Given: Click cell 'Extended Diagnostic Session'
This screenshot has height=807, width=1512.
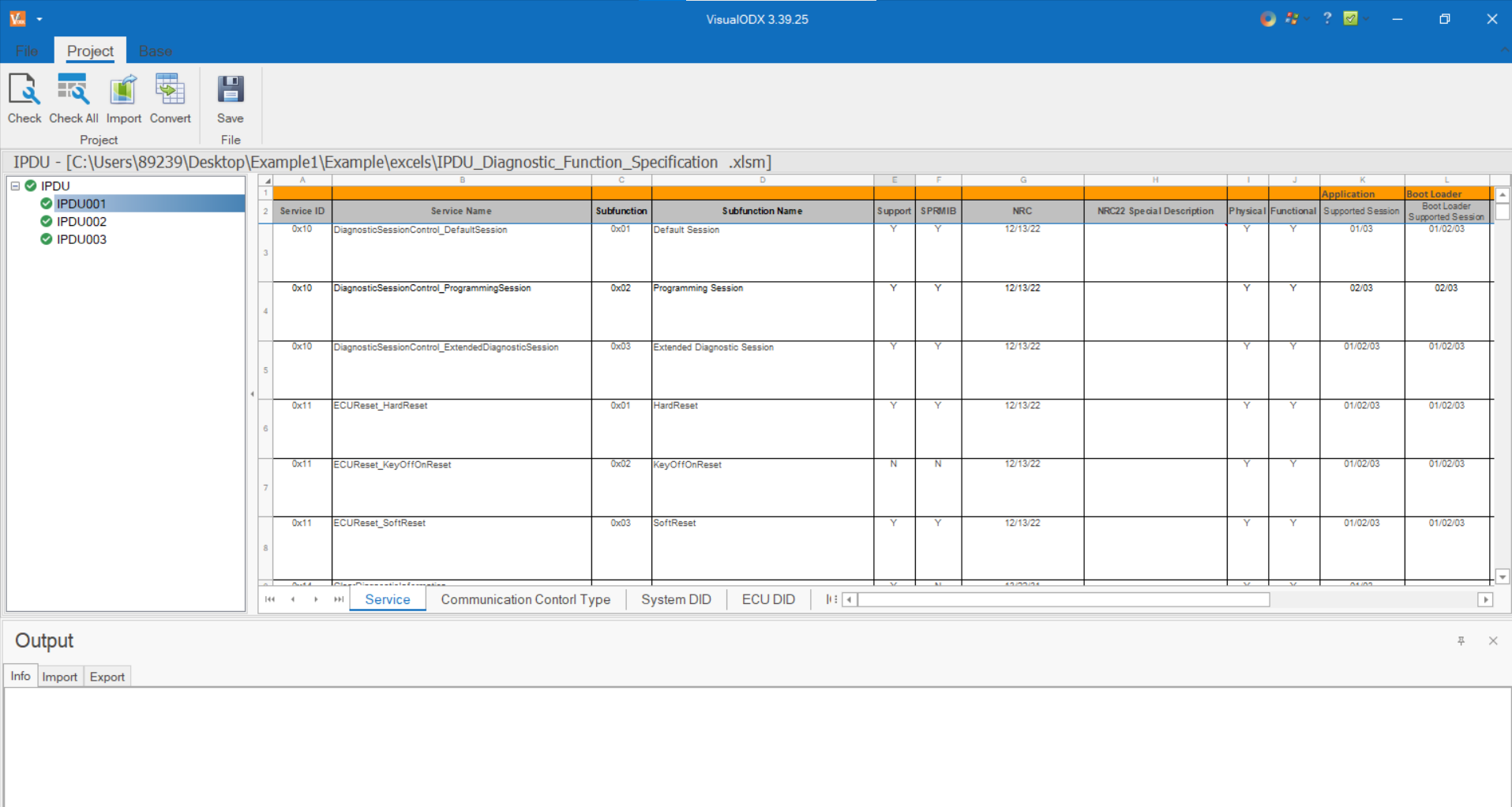Looking at the screenshot, I should (762, 370).
